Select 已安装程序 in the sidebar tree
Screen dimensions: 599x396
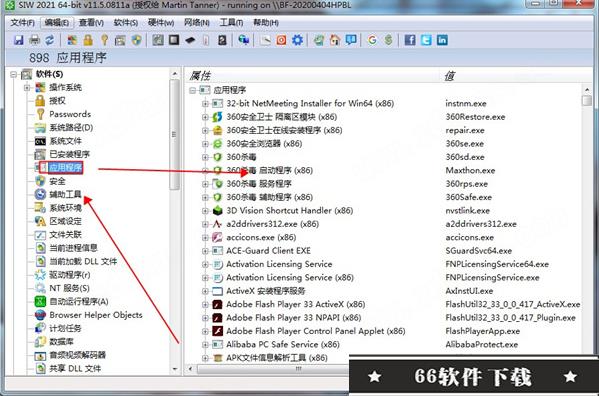coord(69,154)
